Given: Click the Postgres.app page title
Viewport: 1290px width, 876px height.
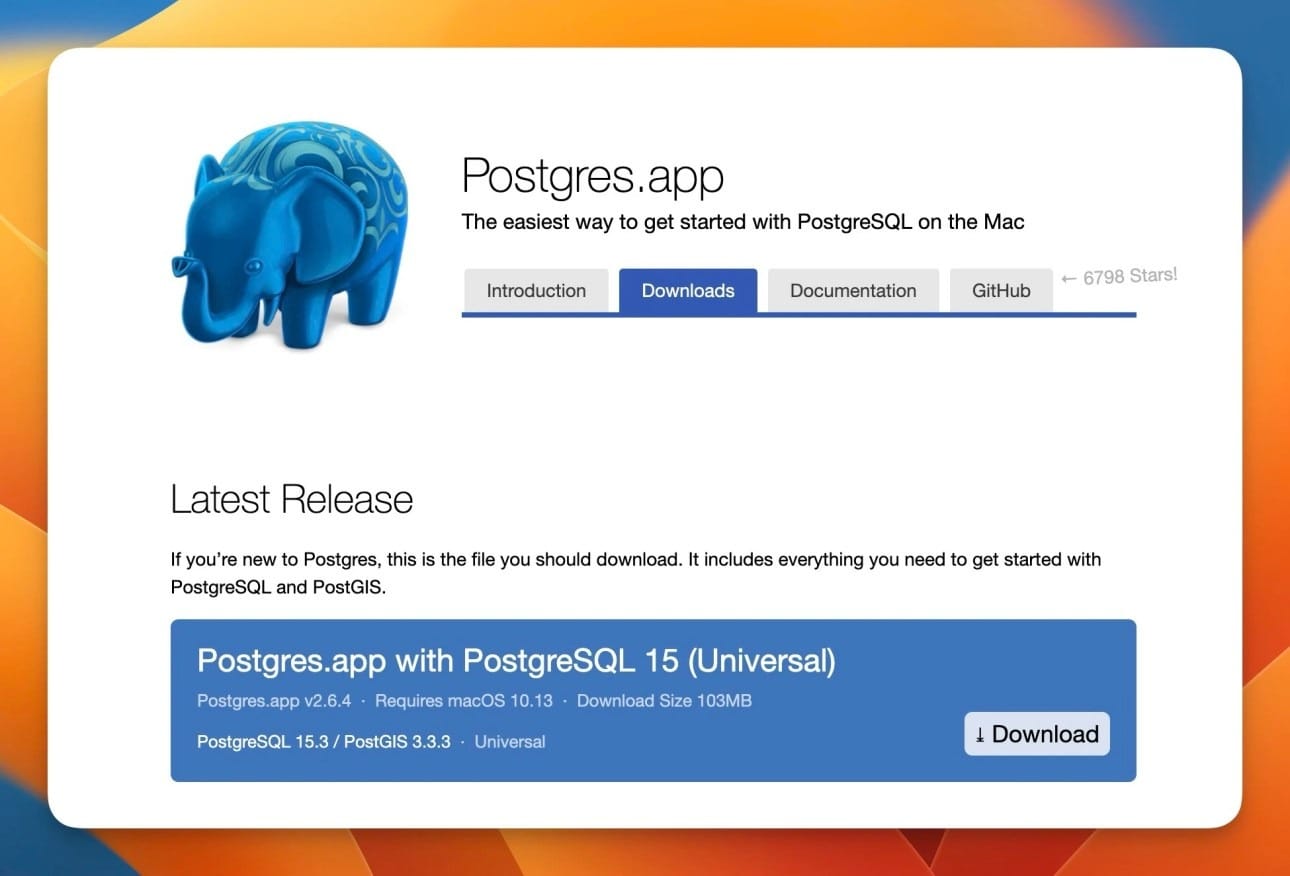Looking at the screenshot, I should 592,175.
